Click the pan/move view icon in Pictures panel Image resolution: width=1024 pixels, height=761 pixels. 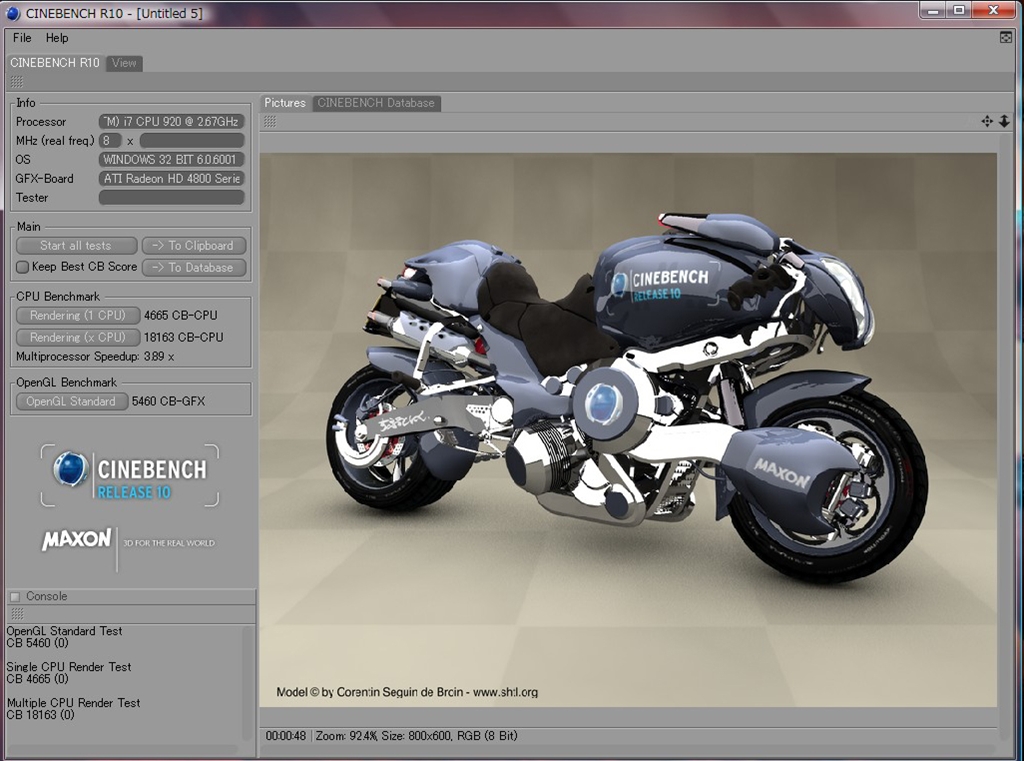click(x=987, y=121)
